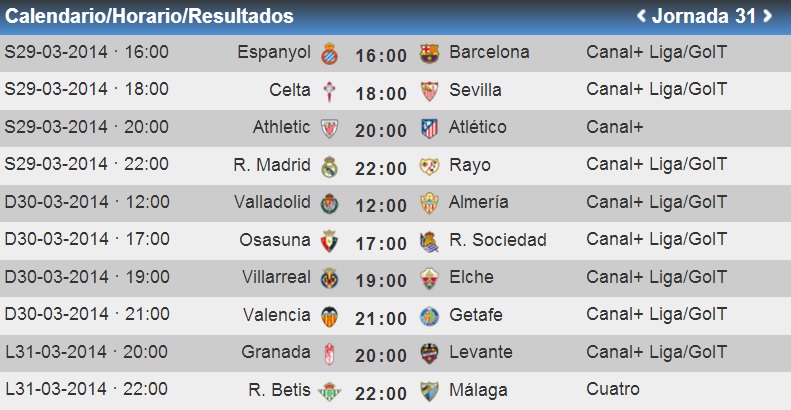Open the Sevilla team link
This screenshot has width=791, height=410.
point(475,90)
